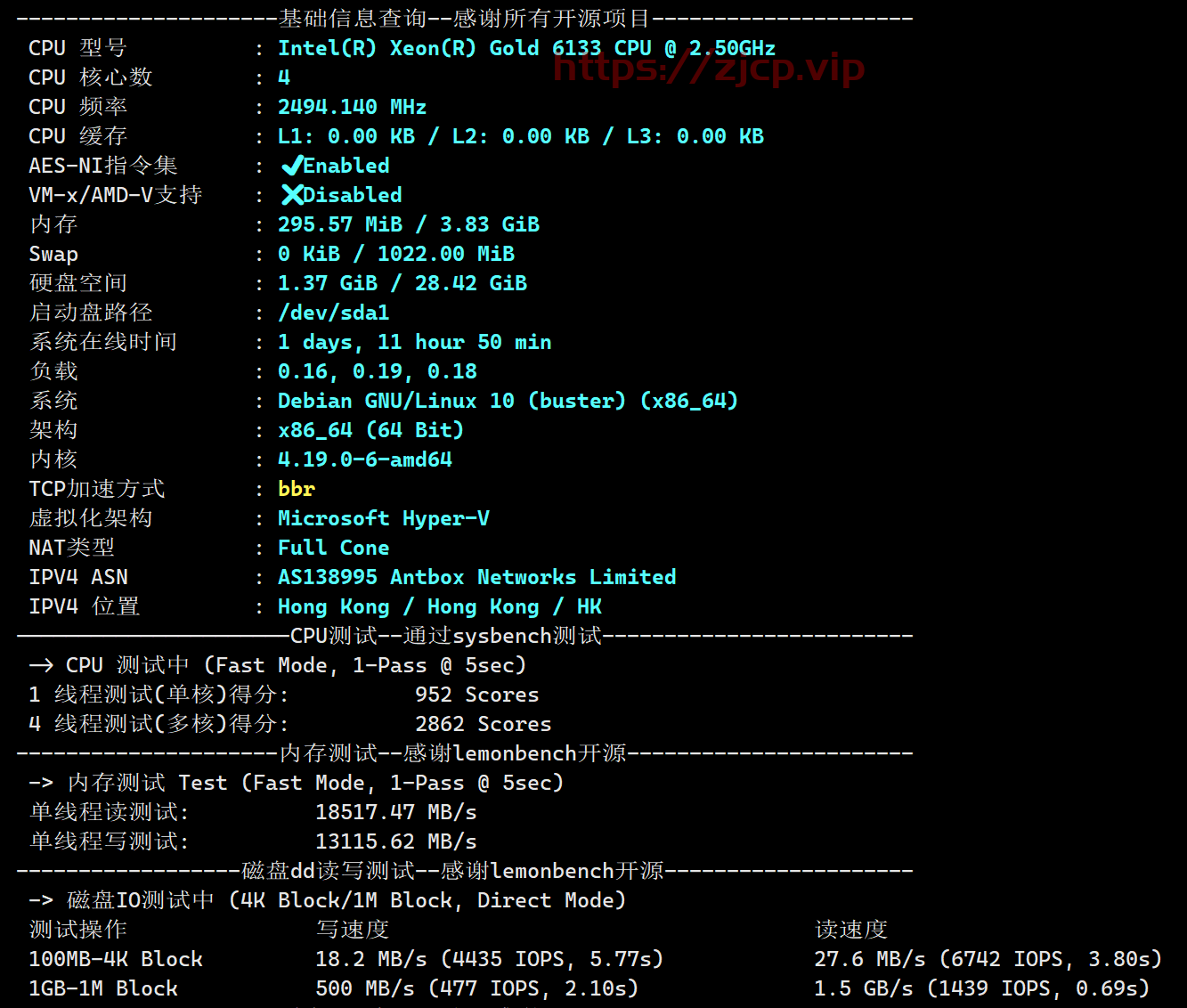Click the CPU frequency 2494.140 MHz
The width and height of the screenshot is (1187, 1008).
[352, 107]
